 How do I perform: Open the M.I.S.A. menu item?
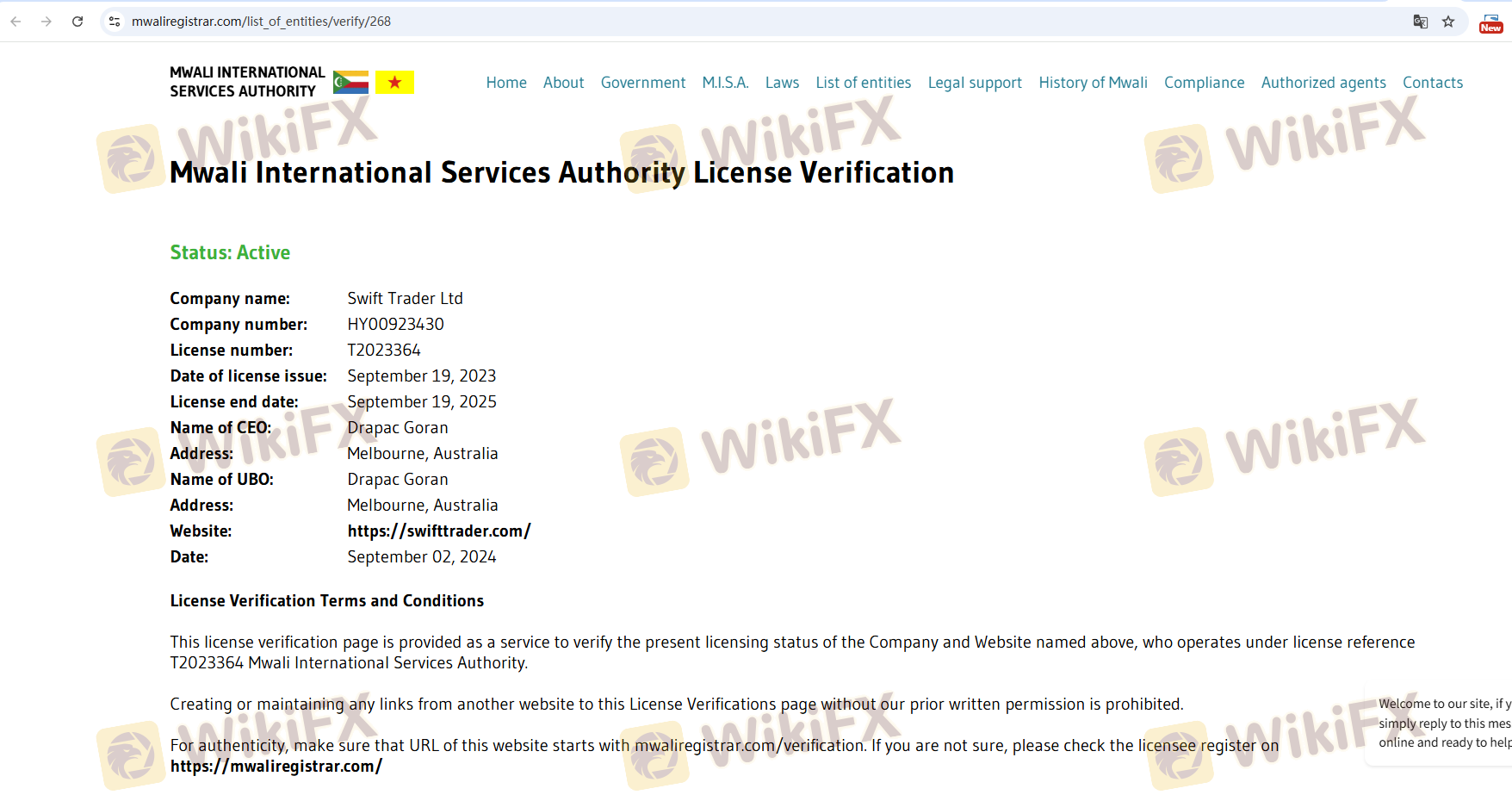pos(725,83)
